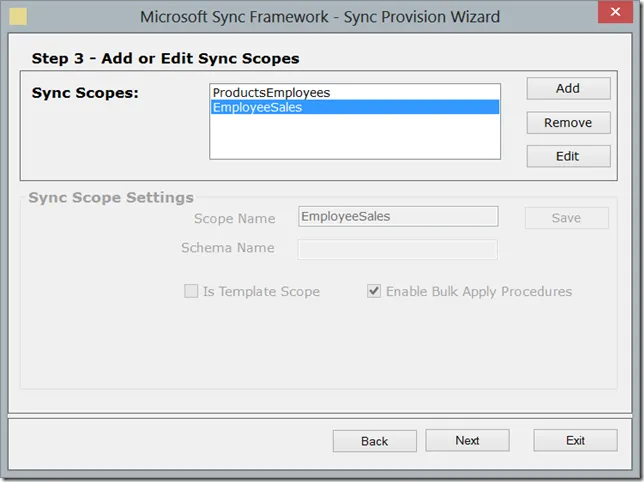Click the window title bar text
The image size is (644, 482).
pyautogui.click(x=320, y=17)
